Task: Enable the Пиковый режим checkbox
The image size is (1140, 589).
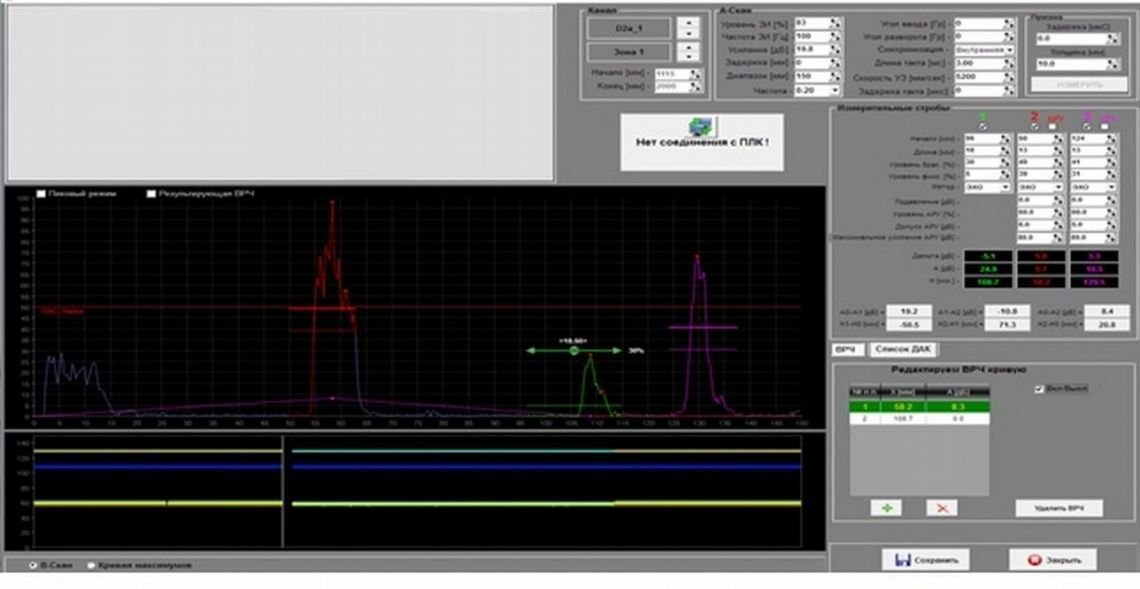Action: [42, 193]
